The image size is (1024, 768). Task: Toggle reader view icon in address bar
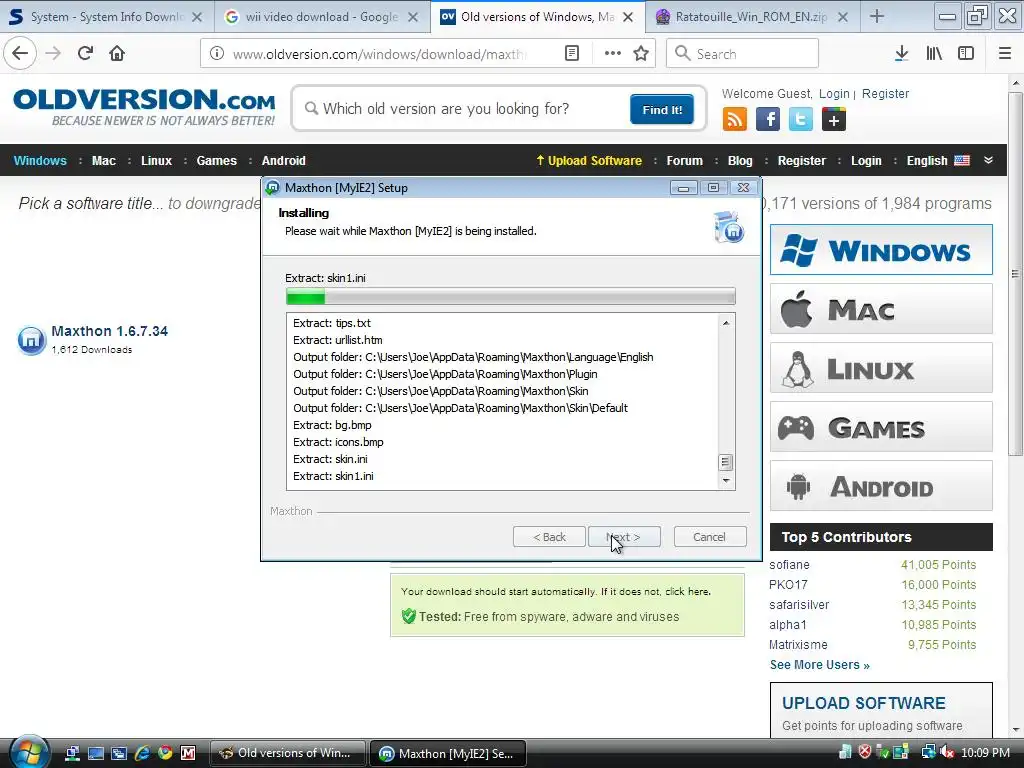click(571, 54)
